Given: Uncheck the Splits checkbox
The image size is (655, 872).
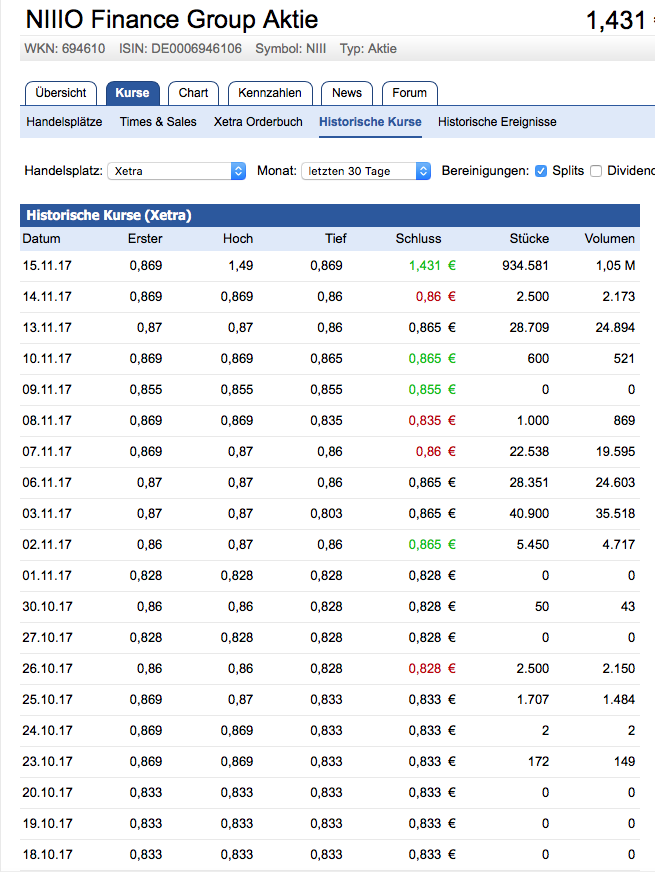Looking at the screenshot, I should [541, 171].
